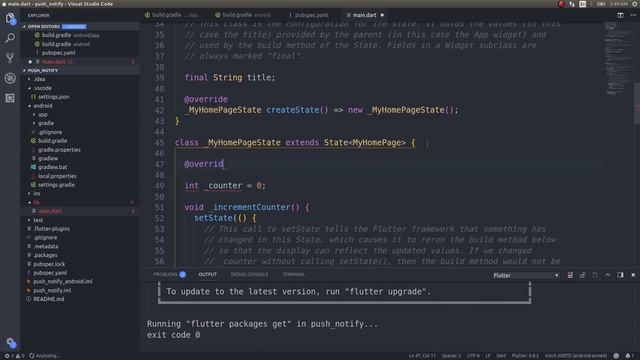Switch to the Terminal panel tab
This screenshot has height=360, width=640.
click(x=293, y=275)
